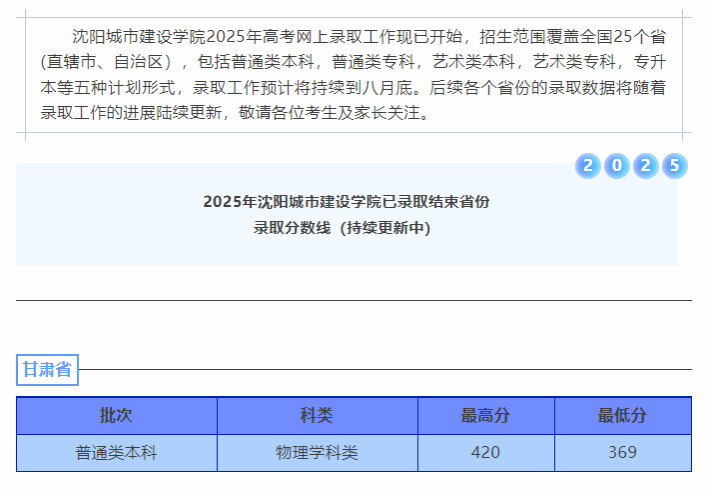The image size is (710, 494).
Task: Click the "5" bubble icon
Action: 675,166
